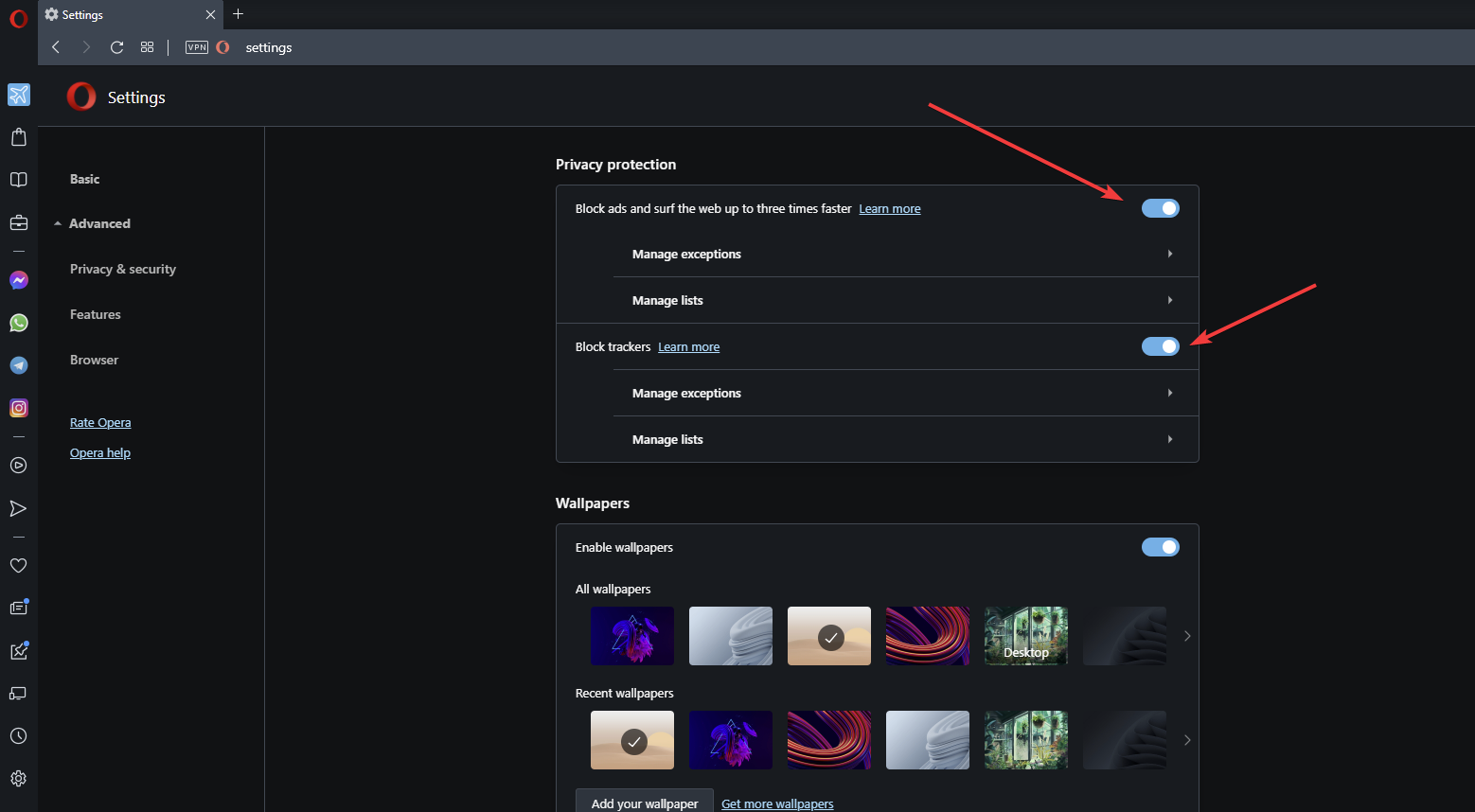
Task: Toggle Enable wallpapers off
Action: pyautogui.click(x=1161, y=547)
